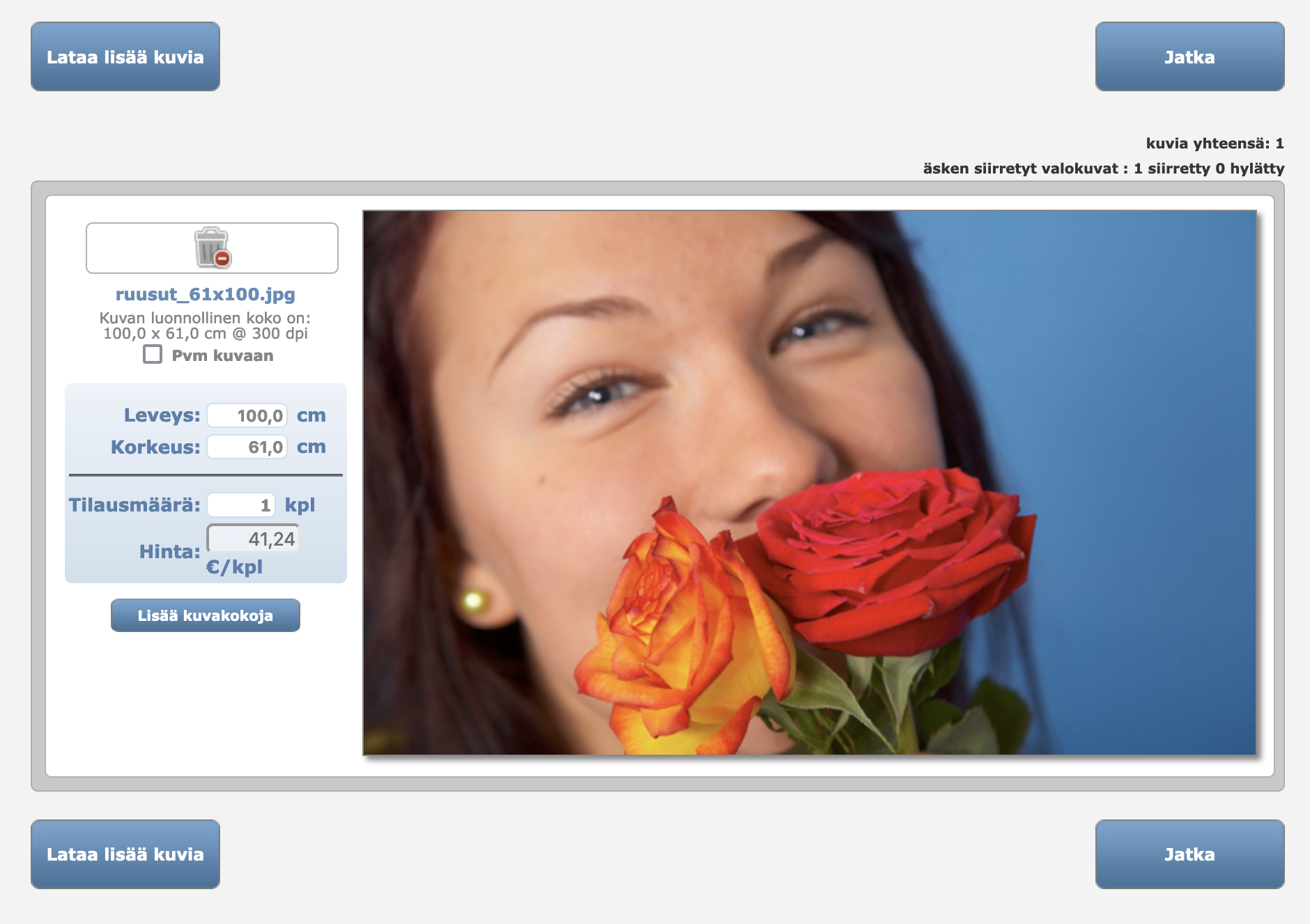Click the '€/kpl' unit label
This screenshot has width=1310, height=924.
click(x=234, y=567)
